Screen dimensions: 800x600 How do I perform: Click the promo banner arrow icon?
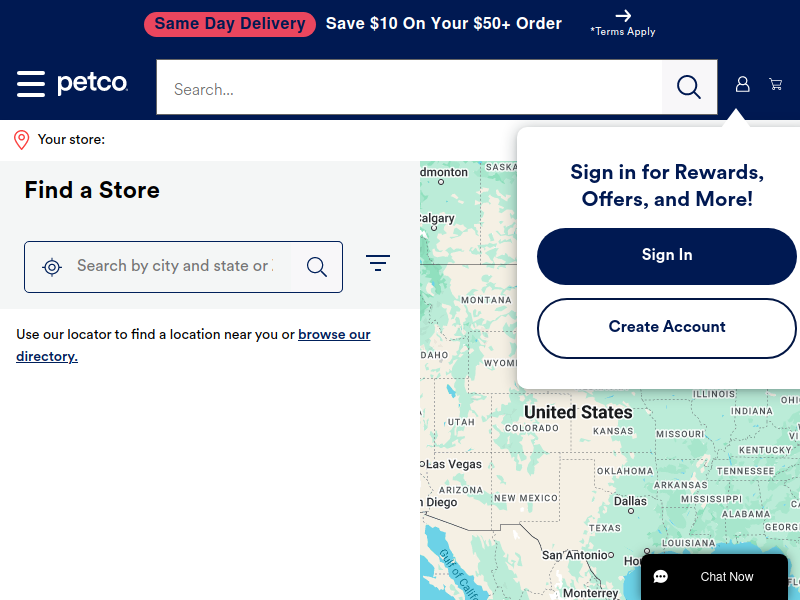pyautogui.click(x=623, y=16)
